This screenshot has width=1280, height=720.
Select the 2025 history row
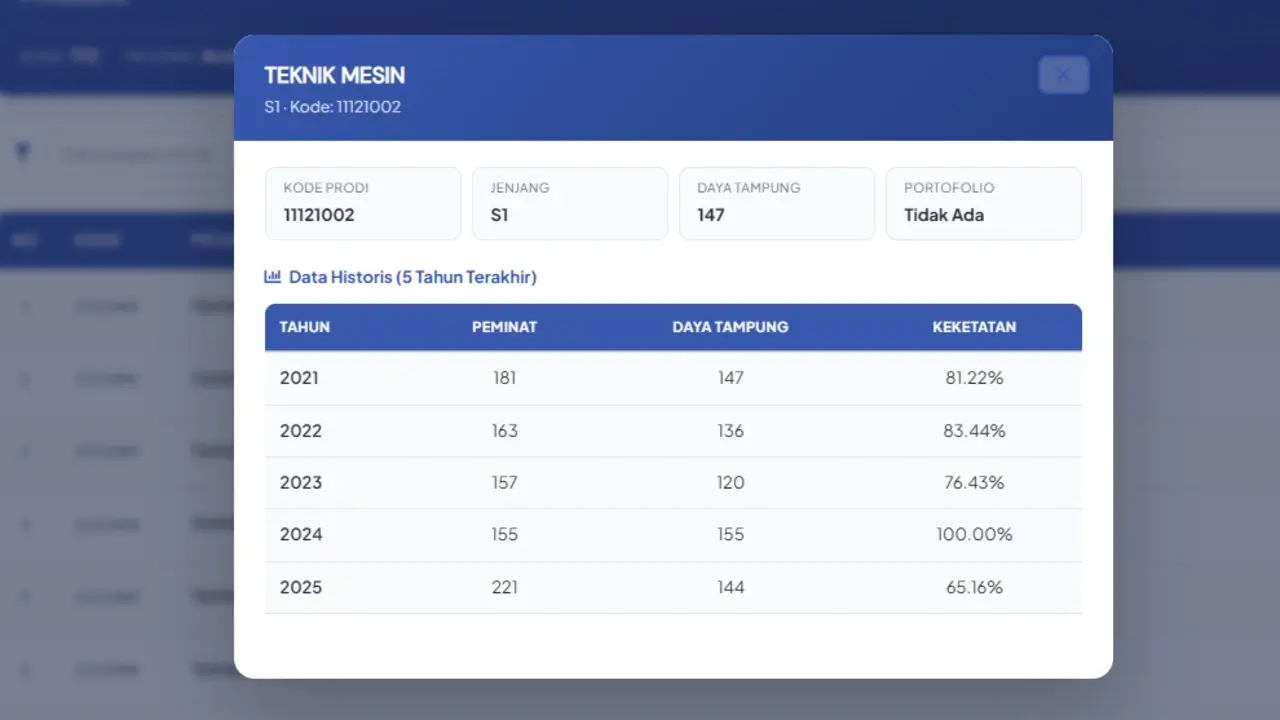coord(673,587)
